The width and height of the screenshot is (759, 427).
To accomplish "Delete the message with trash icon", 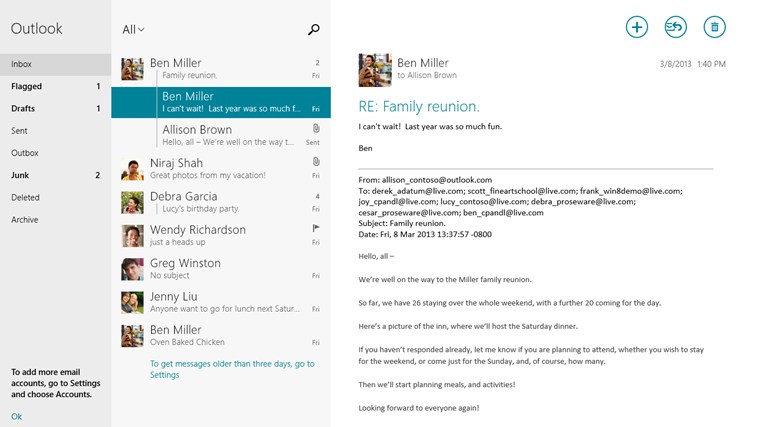I will tap(714, 27).
